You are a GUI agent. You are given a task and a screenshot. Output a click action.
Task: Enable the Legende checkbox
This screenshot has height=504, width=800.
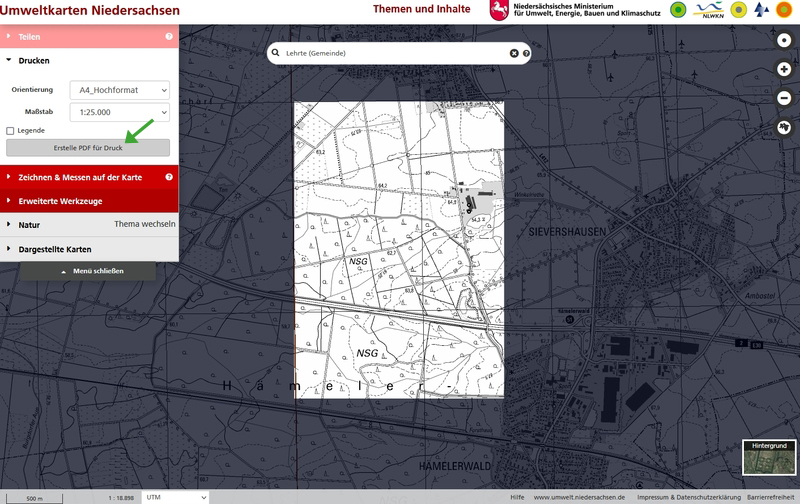[10, 131]
